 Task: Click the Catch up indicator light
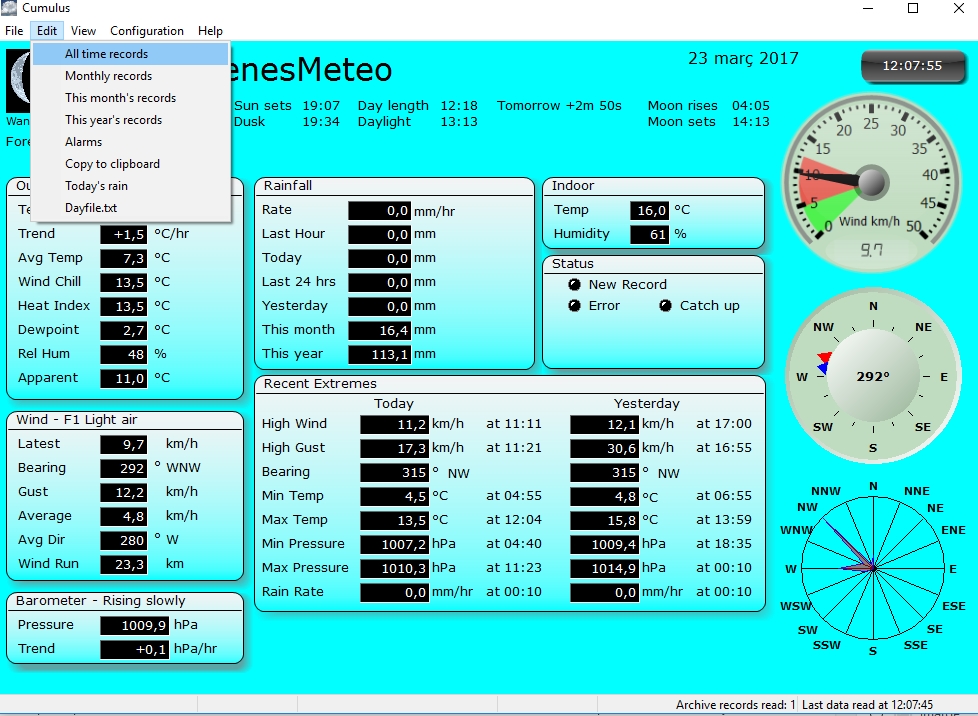(665, 306)
